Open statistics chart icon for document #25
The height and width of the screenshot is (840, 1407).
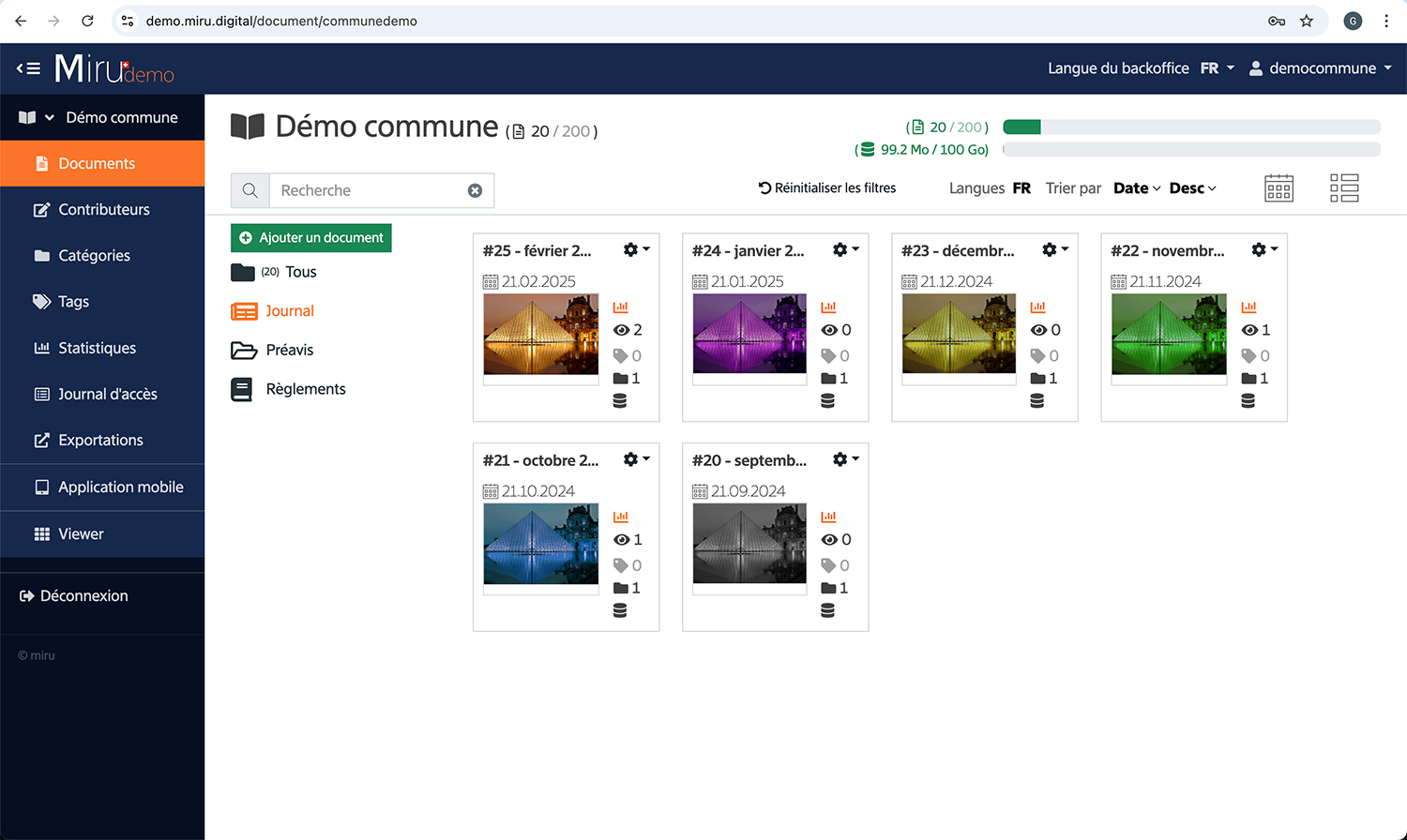coord(620,307)
